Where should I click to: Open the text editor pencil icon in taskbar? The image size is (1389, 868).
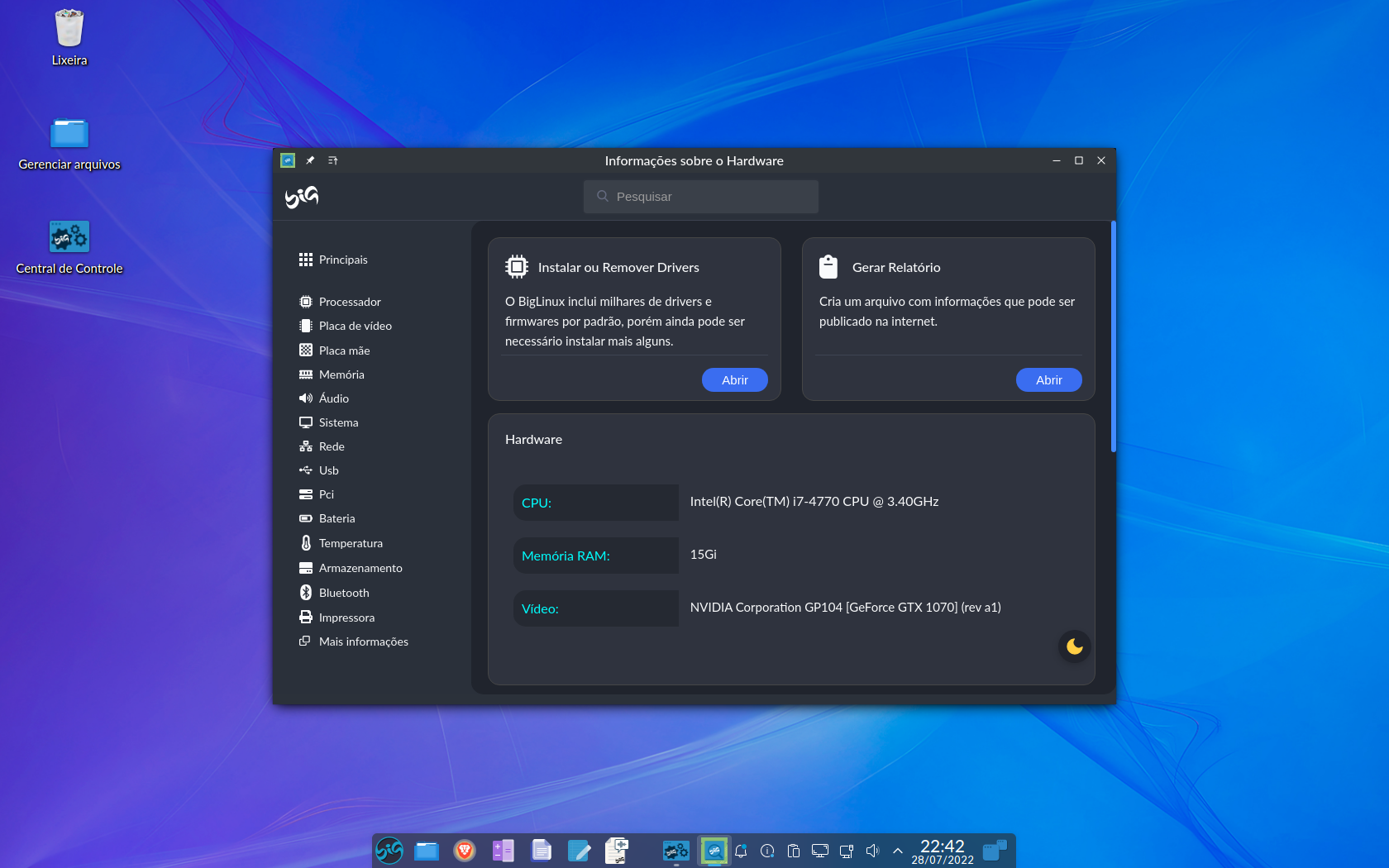point(579,851)
